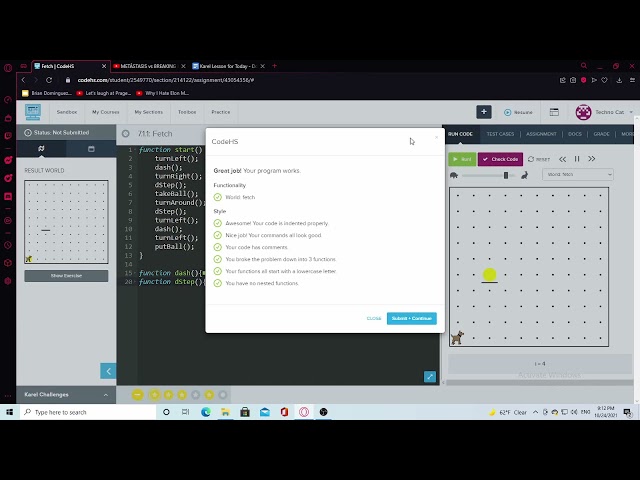Screen dimensions: 640x480
Task: Open the Techno Cat avatar
Action: click(x=583, y=112)
